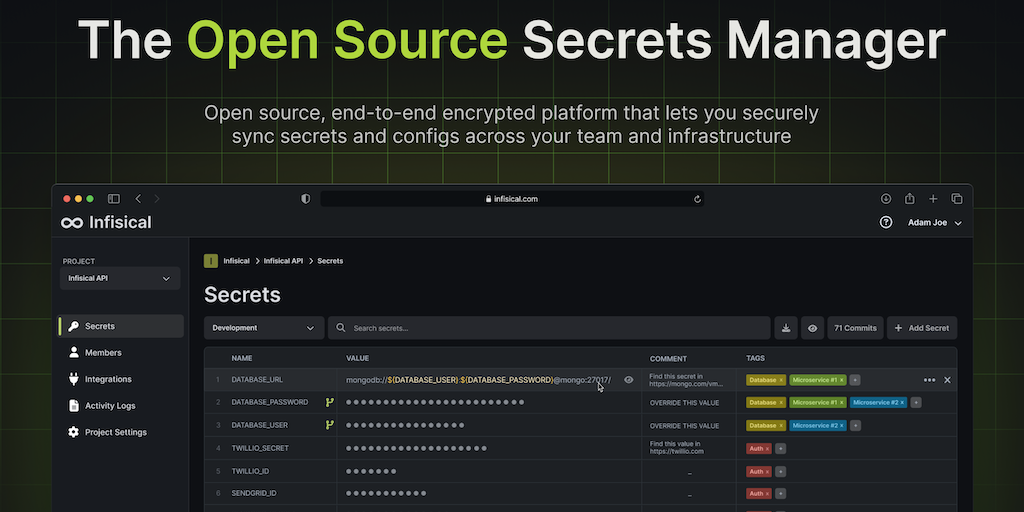Delete the DATABASE_URL row with the X icon
Image resolution: width=1024 pixels, height=512 pixels.
point(947,380)
